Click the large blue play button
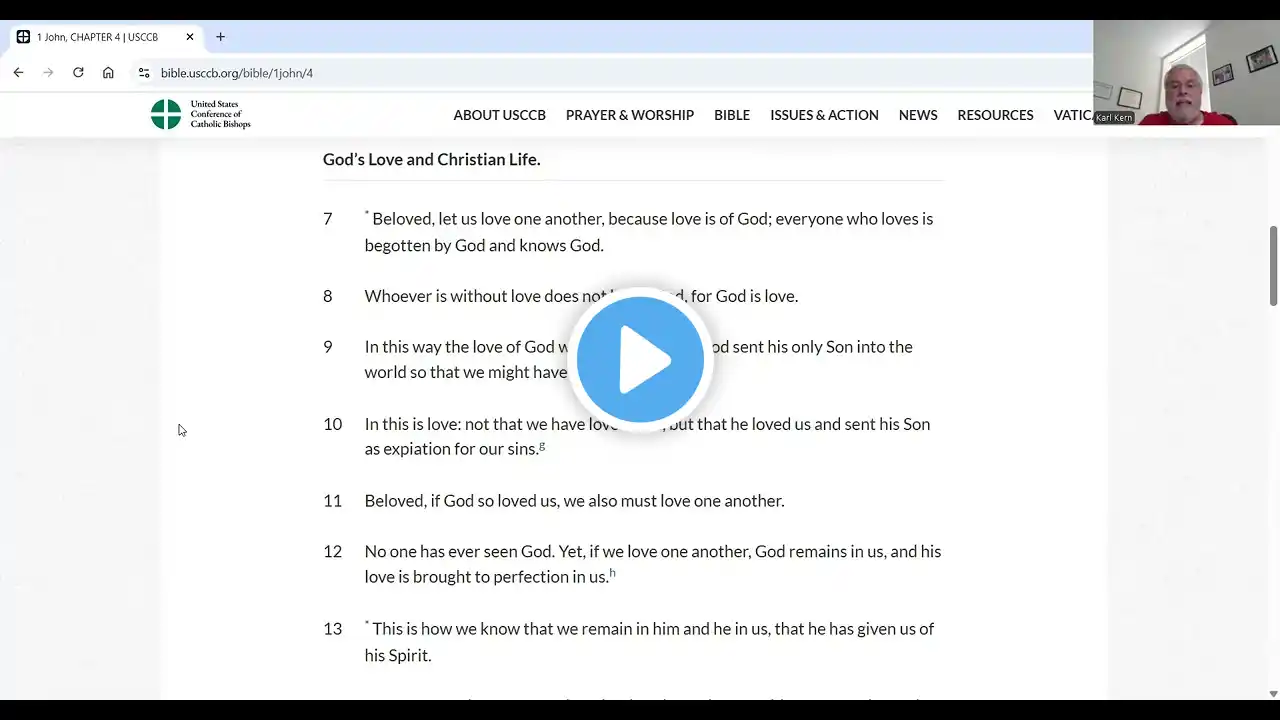The width and height of the screenshot is (1280, 720). 640,360
